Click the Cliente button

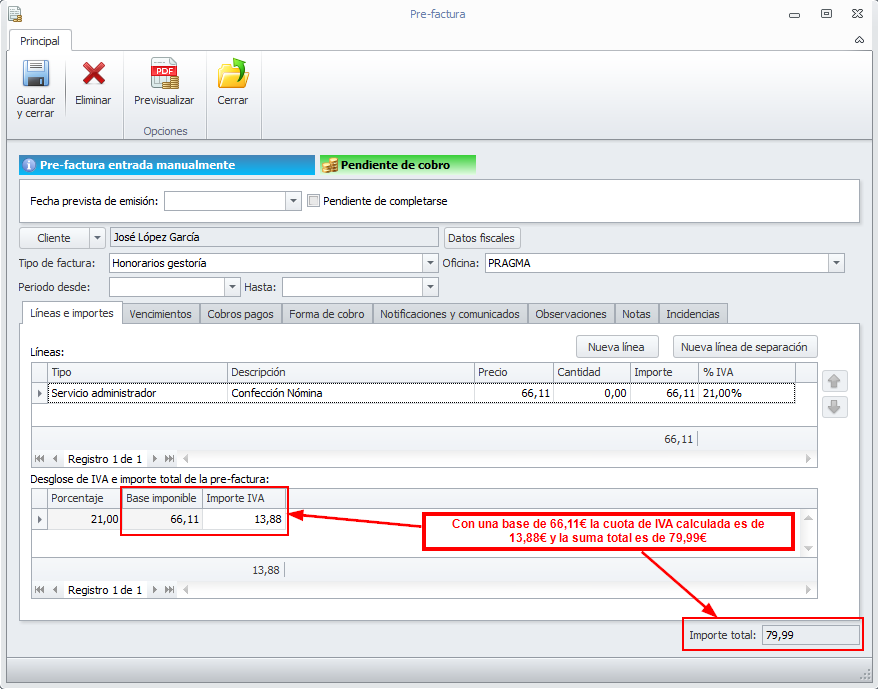click(54, 238)
